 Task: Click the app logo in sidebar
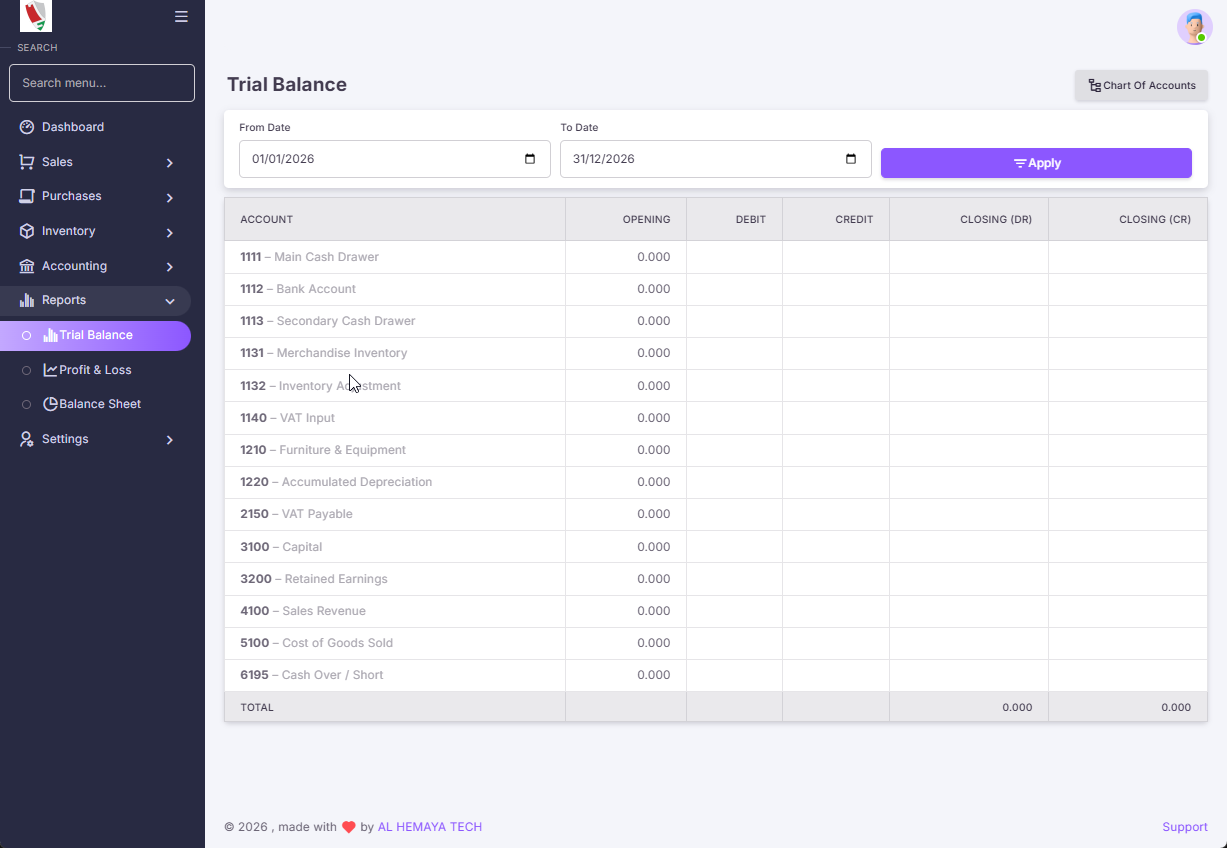36,16
